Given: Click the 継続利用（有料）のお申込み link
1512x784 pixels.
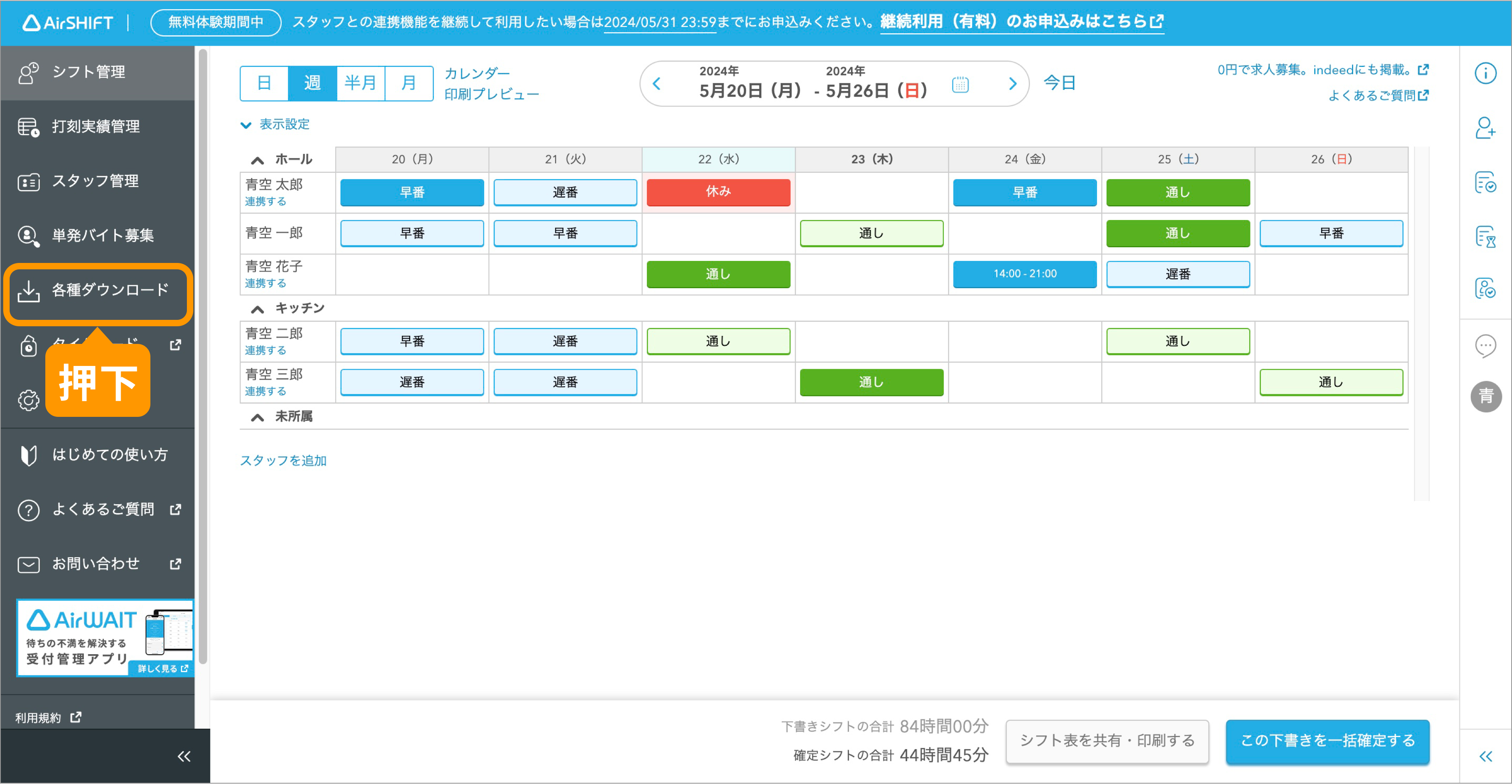Looking at the screenshot, I should point(1022,22).
